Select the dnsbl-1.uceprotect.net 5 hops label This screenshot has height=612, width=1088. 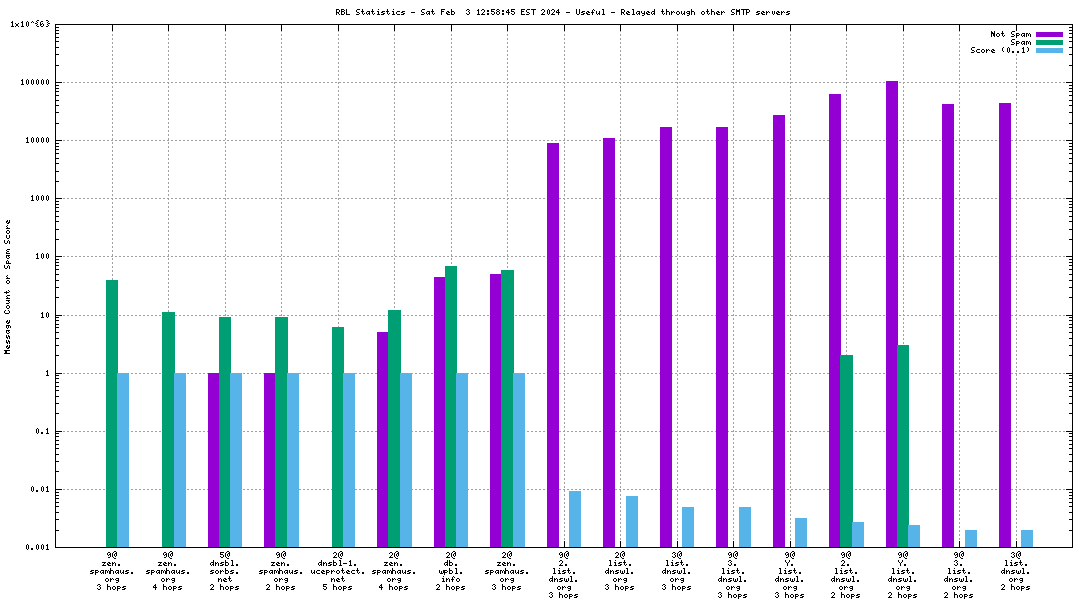pos(338,570)
